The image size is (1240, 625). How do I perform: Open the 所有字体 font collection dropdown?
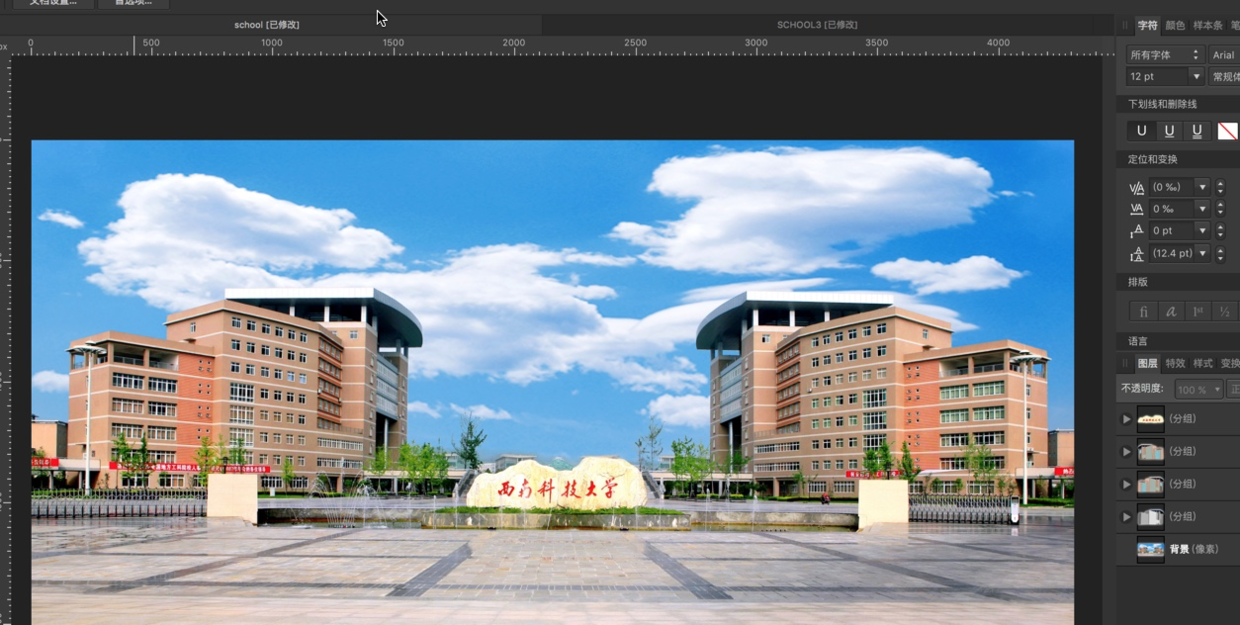point(1164,55)
